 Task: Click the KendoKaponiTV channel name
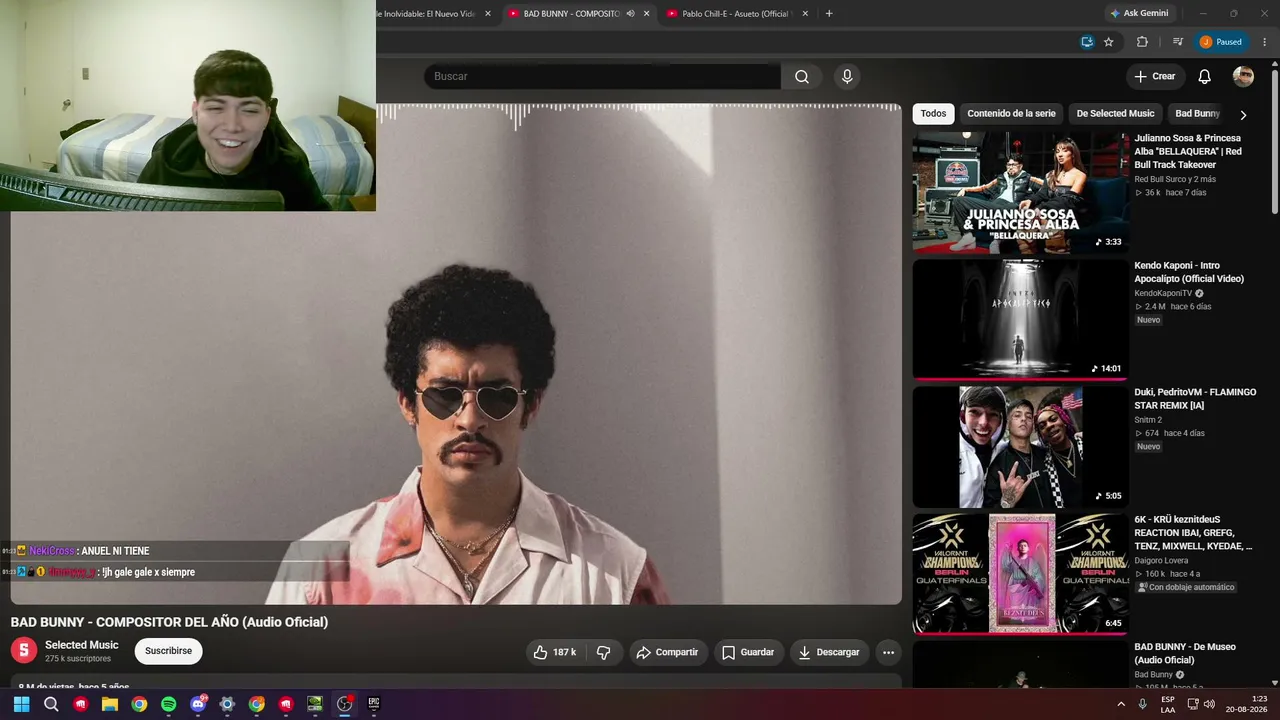[1163, 293]
